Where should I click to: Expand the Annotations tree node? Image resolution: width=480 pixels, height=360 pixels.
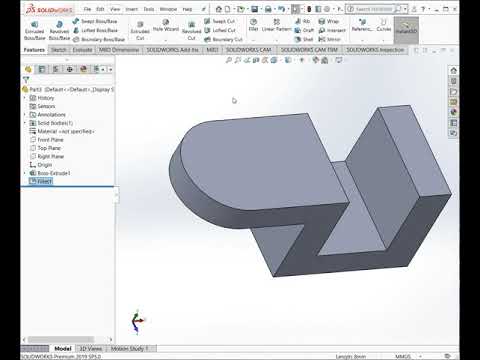(x=24, y=115)
